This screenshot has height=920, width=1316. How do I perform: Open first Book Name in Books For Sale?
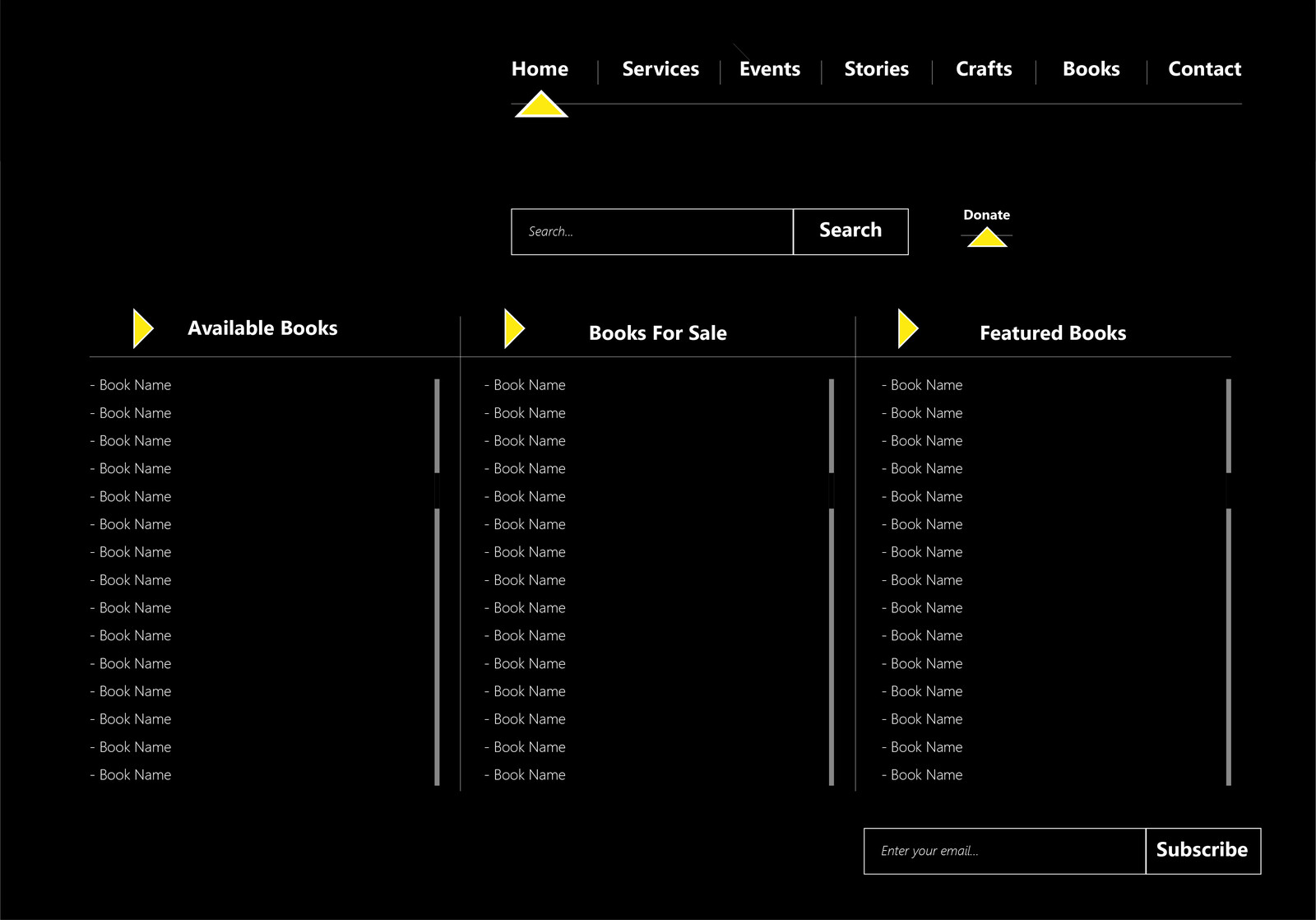(525, 385)
